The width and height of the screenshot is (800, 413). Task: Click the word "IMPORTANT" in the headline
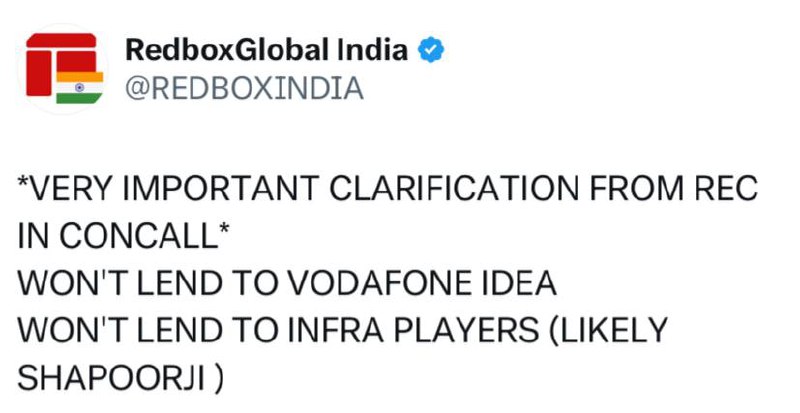pyautogui.click(x=220, y=188)
